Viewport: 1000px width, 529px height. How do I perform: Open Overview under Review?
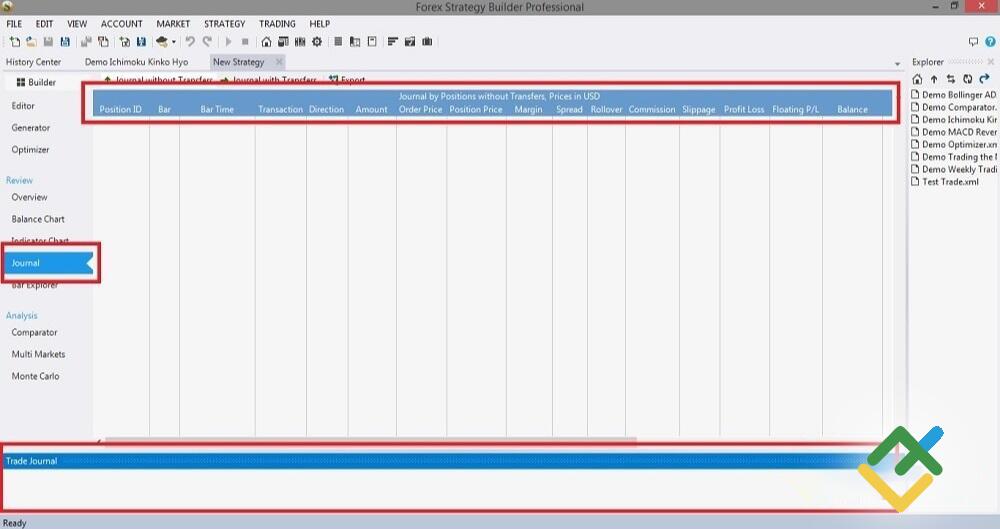tap(29, 197)
